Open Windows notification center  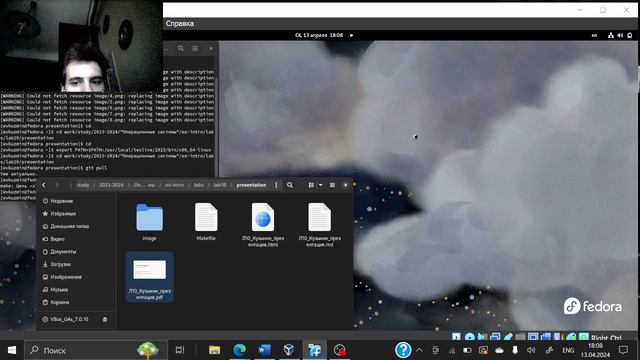pyautogui.click(x=623, y=350)
